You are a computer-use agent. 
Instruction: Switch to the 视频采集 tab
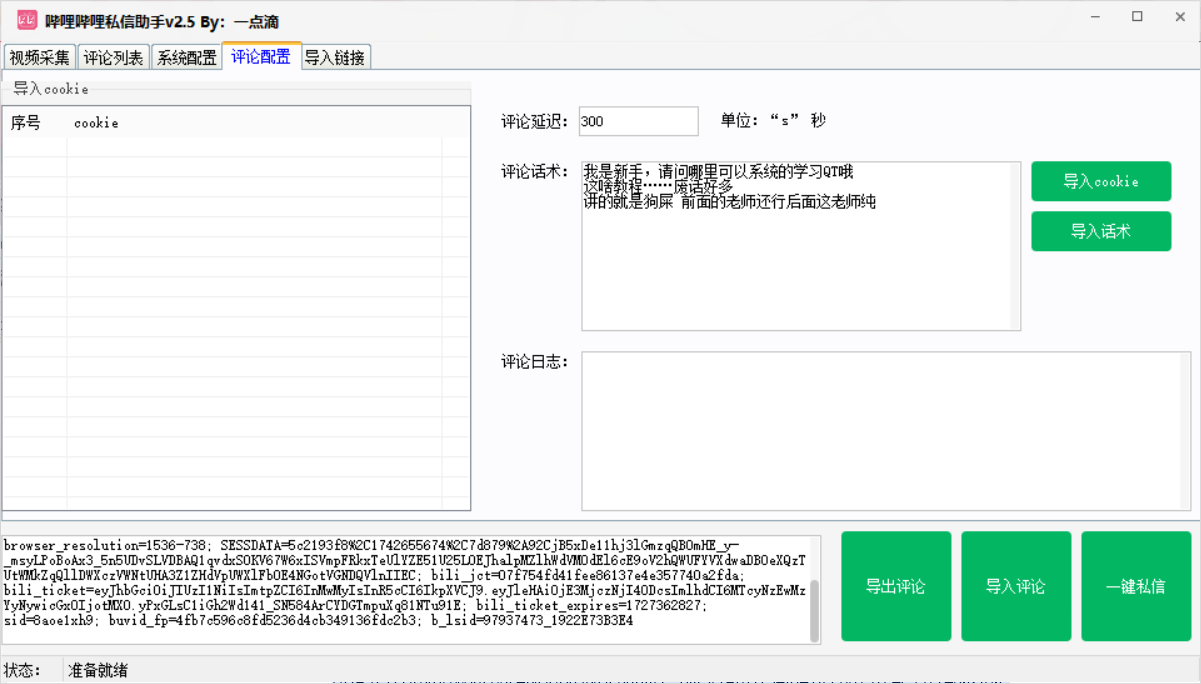coord(40,58)
